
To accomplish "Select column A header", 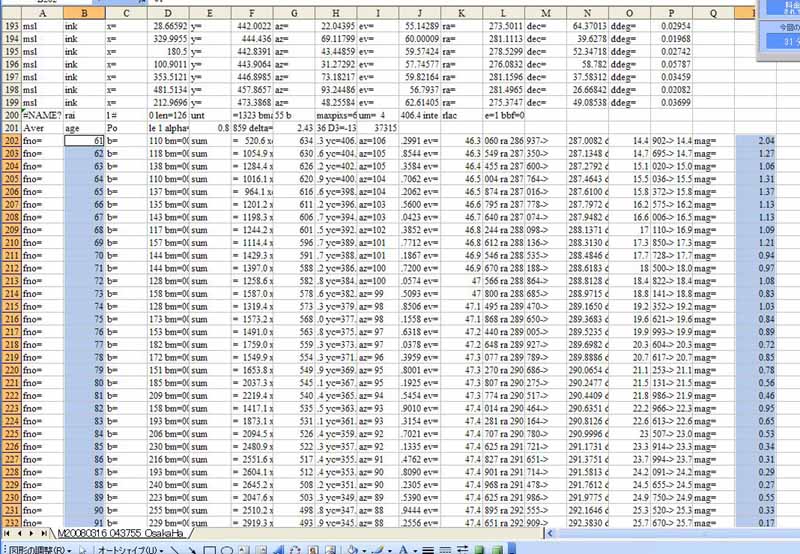I will (x=42, y=13).
